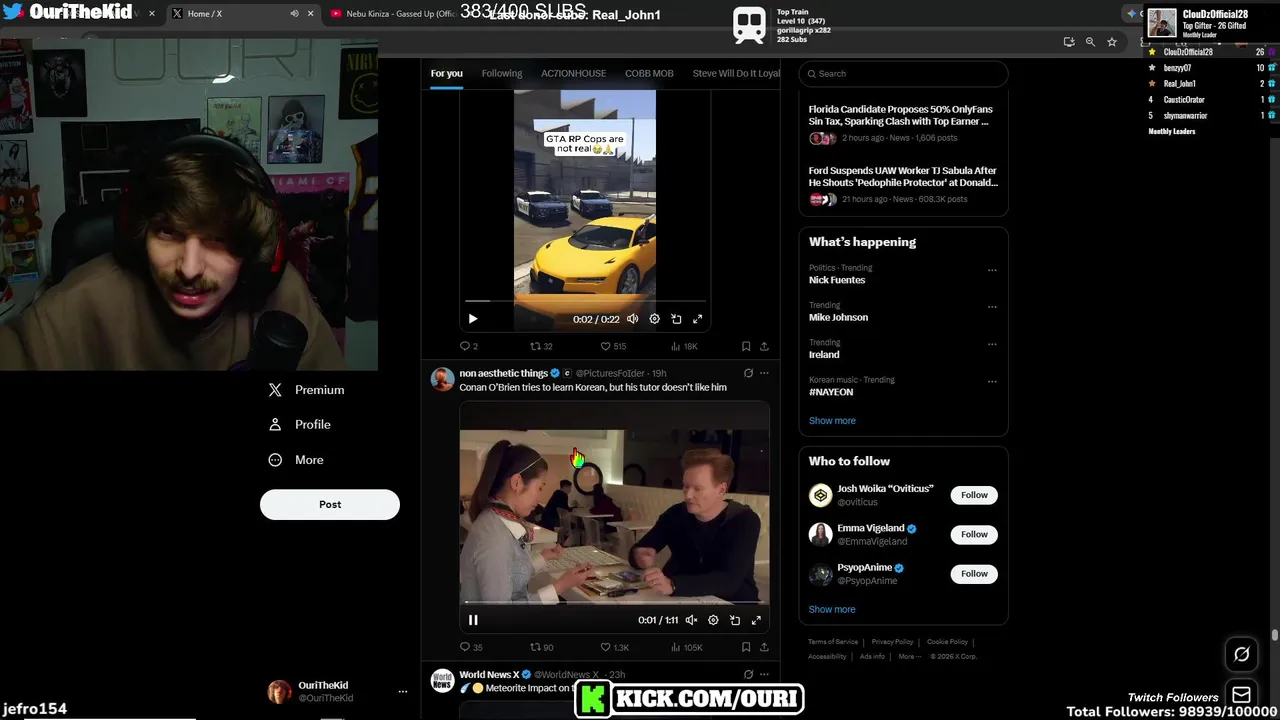1280x720 pixels.
Task: Seek on the Conan video progress bar
Action: pos(614,602)
